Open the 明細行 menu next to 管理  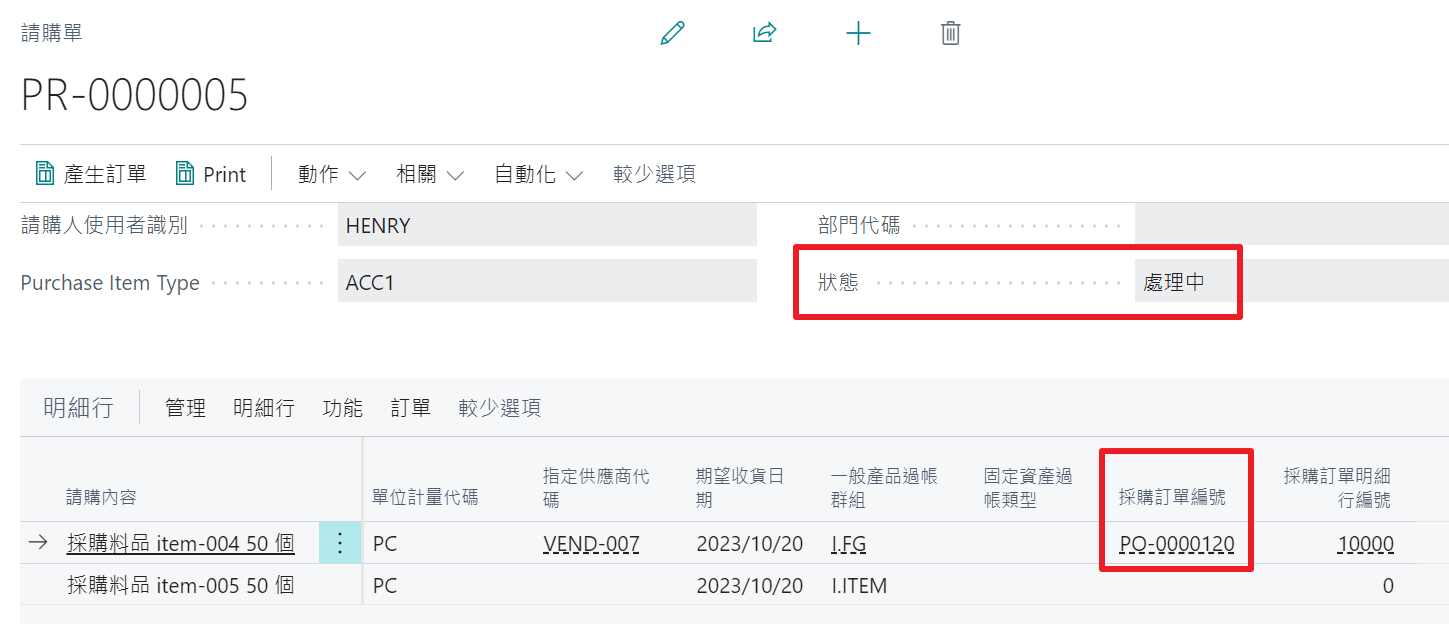pyautogui.click(x=264, y=408)
